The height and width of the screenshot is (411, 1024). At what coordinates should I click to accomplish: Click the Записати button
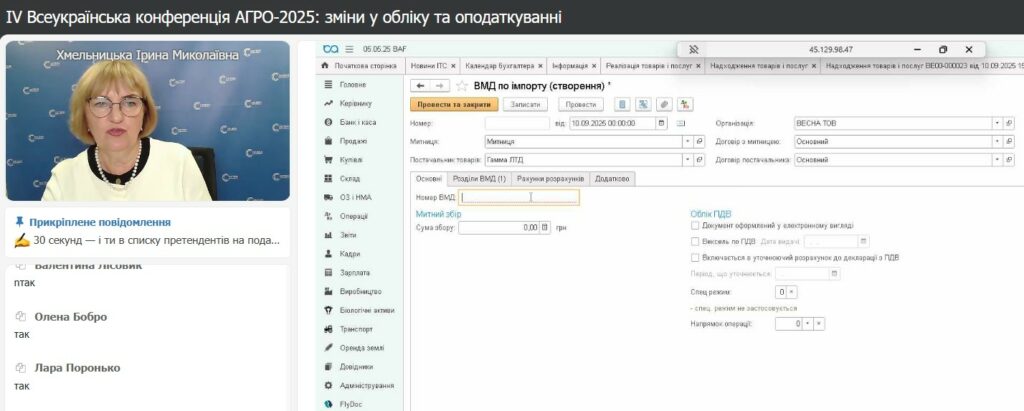(x=526, y=104)
